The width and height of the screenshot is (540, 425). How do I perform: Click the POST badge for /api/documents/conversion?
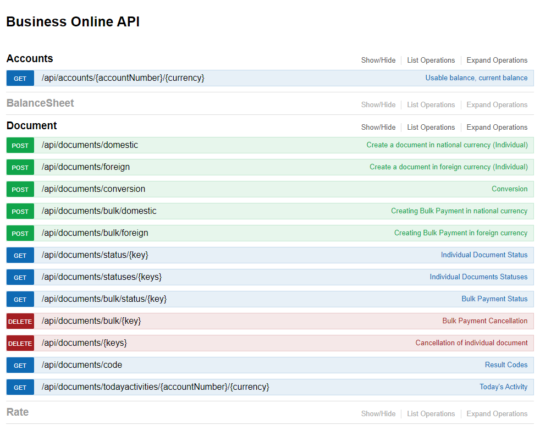[20, 189]
